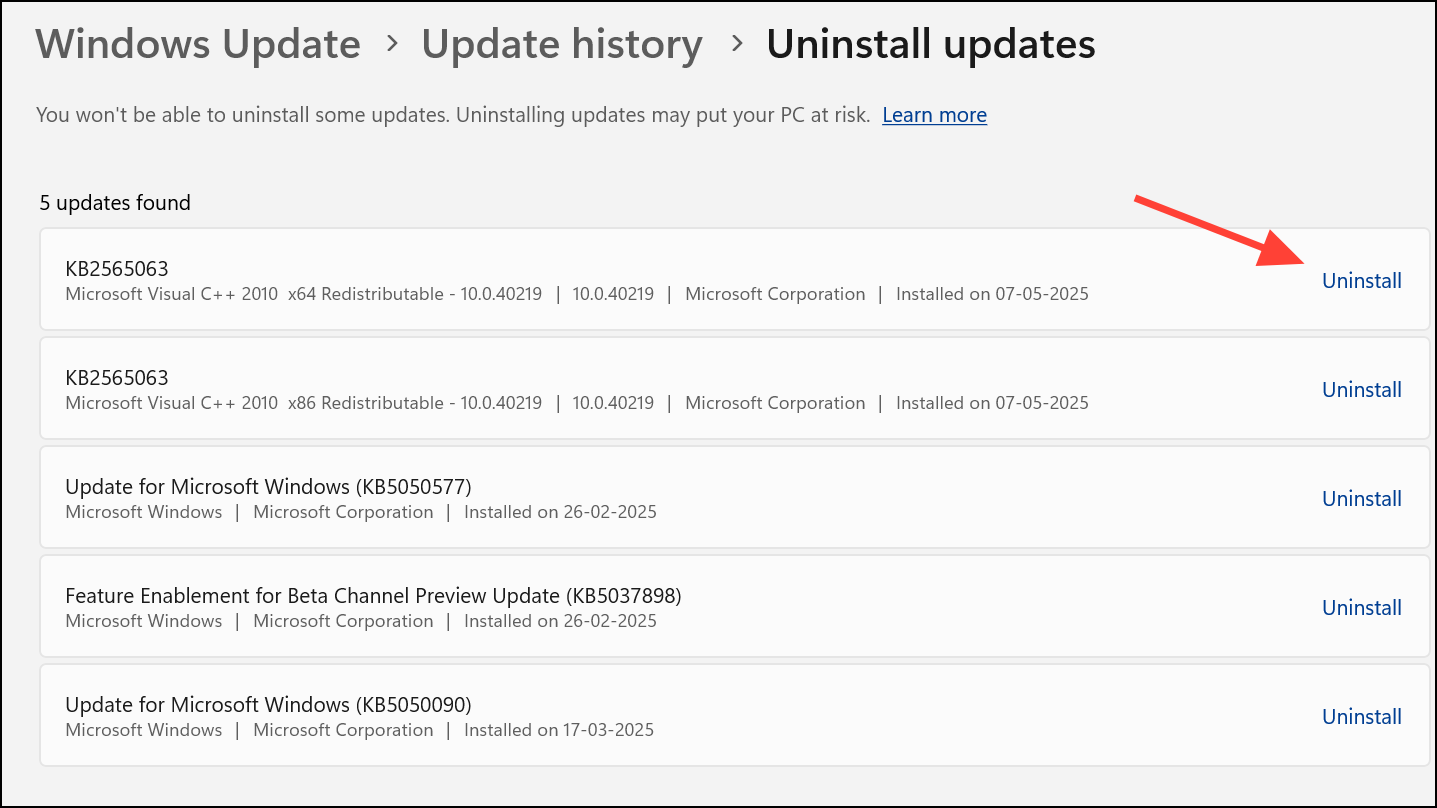1437x808 pixels.
Task: Uninstall Update for Microsoft Windows KB5050577
Action: (x=1362, y=499)
